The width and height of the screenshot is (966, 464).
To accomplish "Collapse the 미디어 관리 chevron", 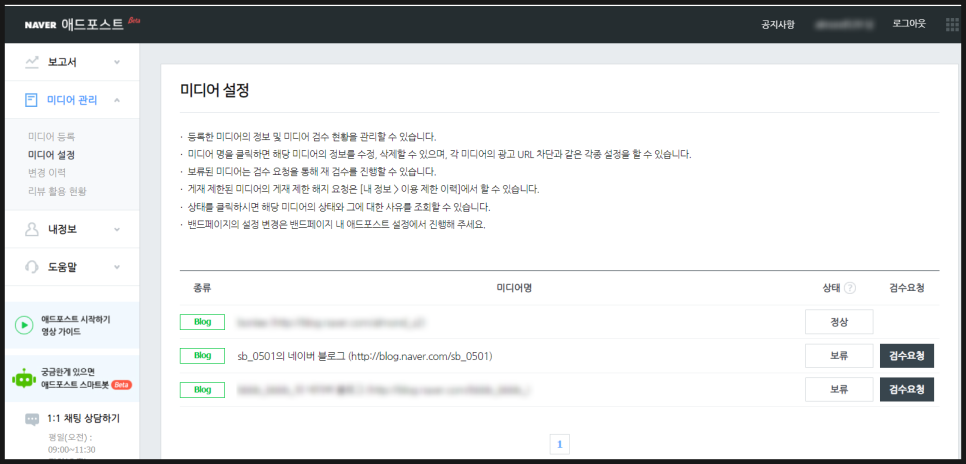I will pyautogui.click(x=117, y=100).
